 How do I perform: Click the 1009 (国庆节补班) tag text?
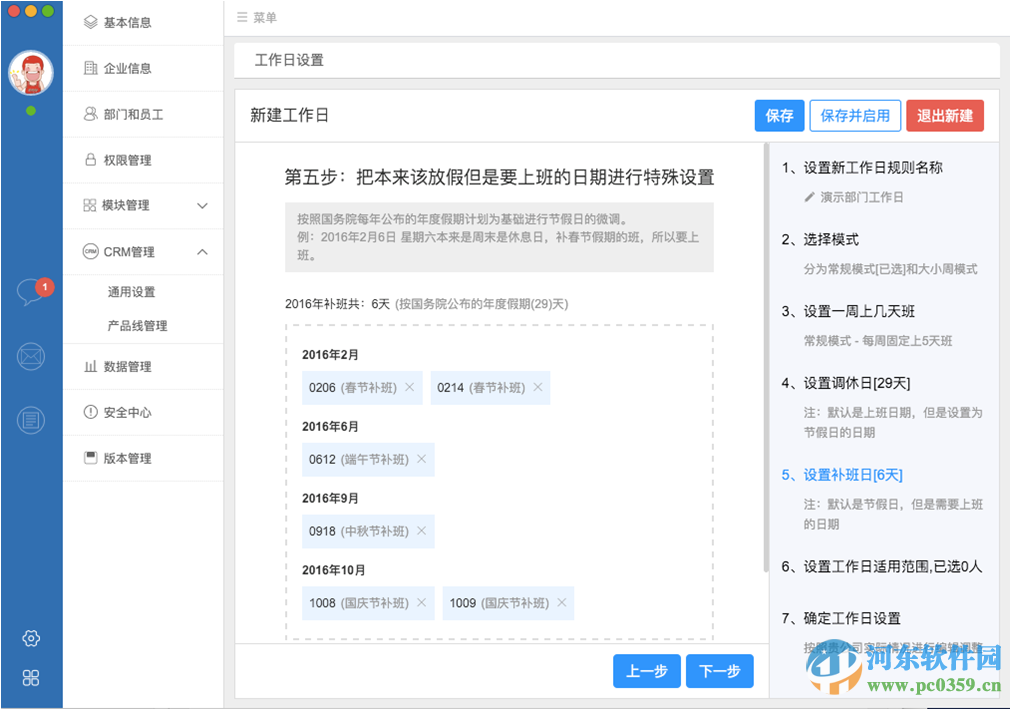[x=499, y=603]
